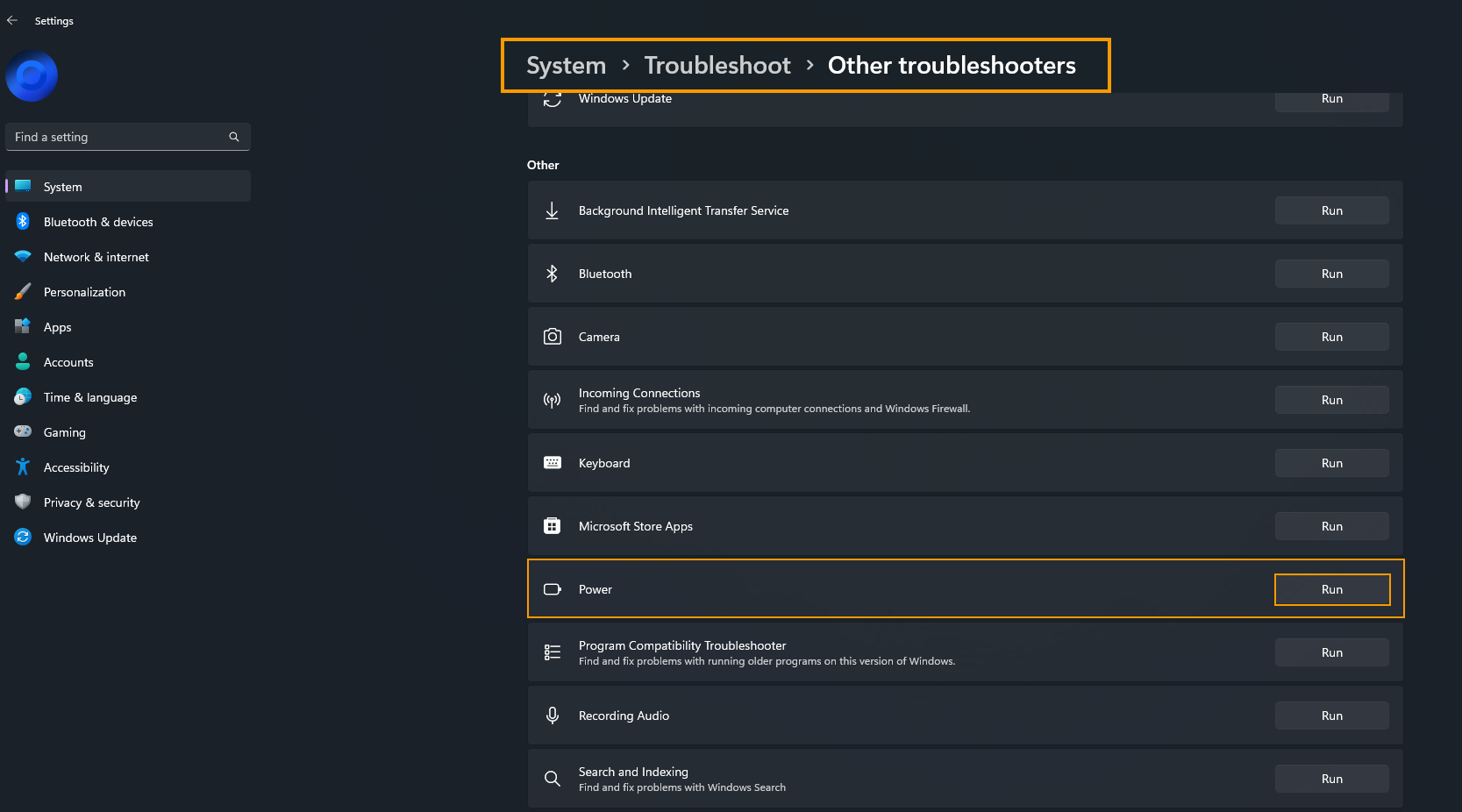
Task: Click the BITS download arrow icon
Action: tap(552, 210)
